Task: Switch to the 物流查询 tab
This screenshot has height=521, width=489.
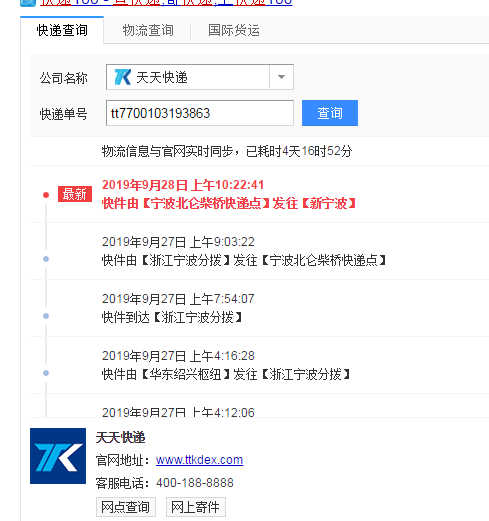Action: (x=148, y=30)
